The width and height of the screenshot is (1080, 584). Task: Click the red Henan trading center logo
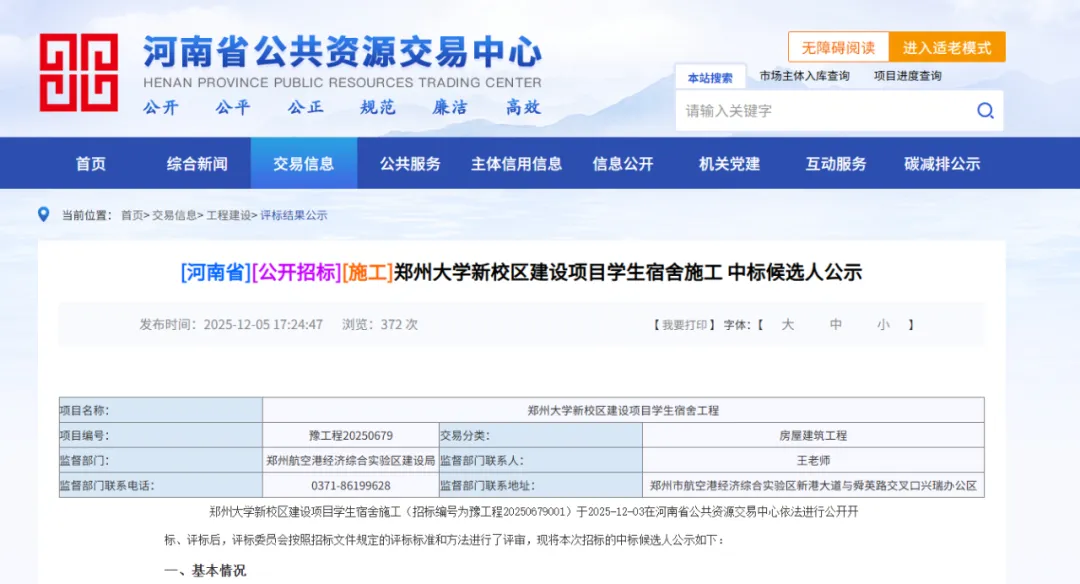click(x=79, y=72)
